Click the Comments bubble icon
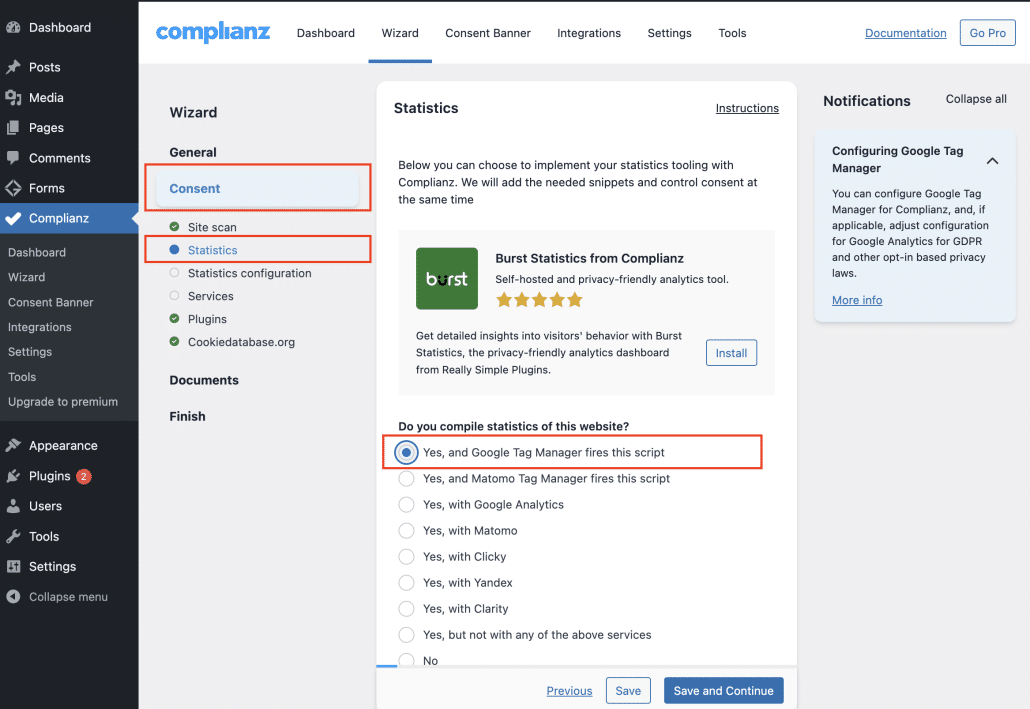The height and width of the screenshot is (709, 1030). click(x=13, y=158)
